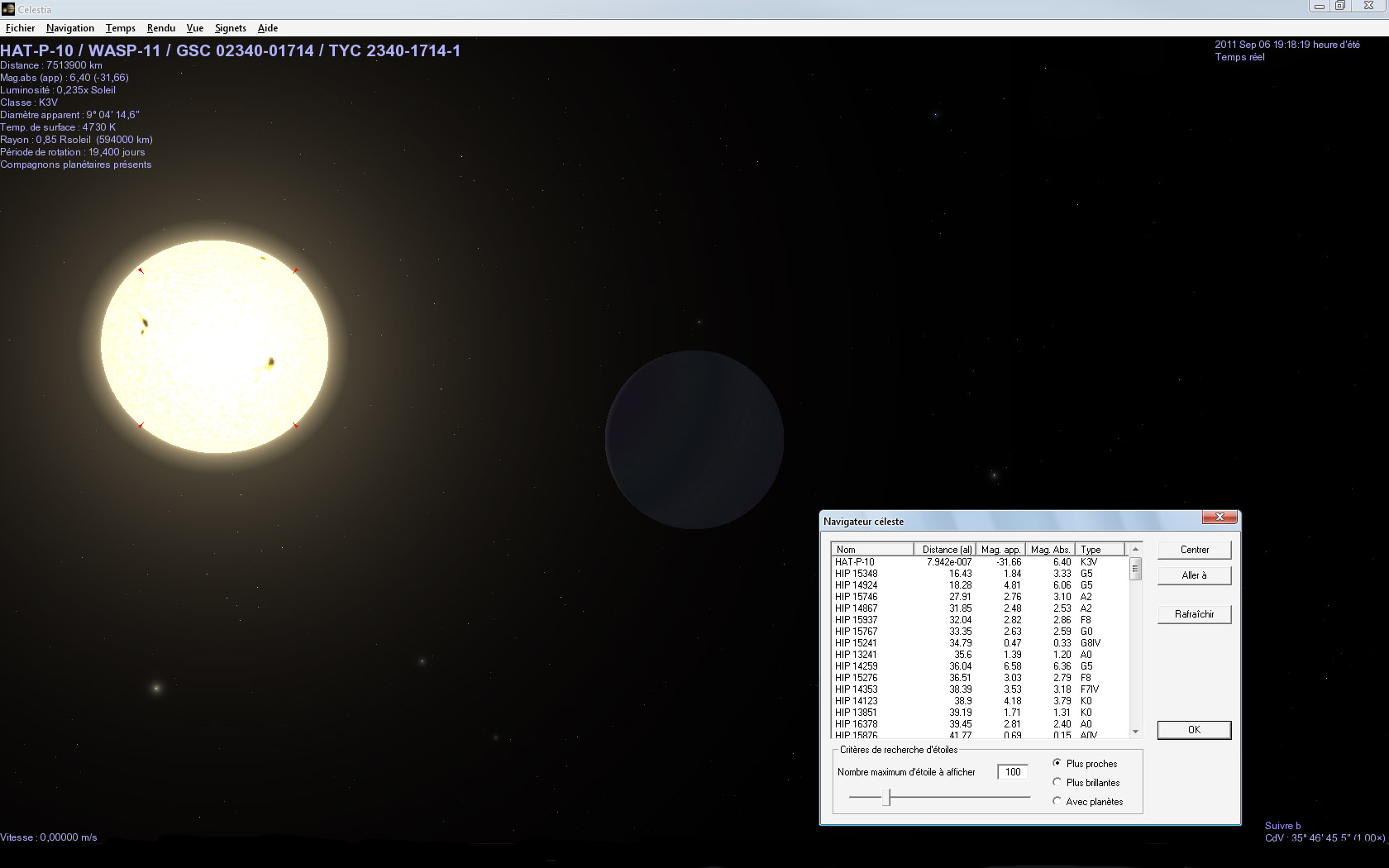Select the Plus proches radio option
This screenshot has height=868, width=1389.
(x=1086, y=764)
